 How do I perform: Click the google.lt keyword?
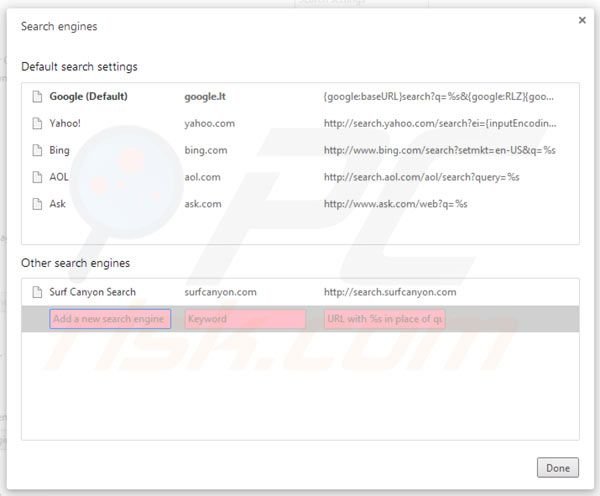tap(205, 97)
